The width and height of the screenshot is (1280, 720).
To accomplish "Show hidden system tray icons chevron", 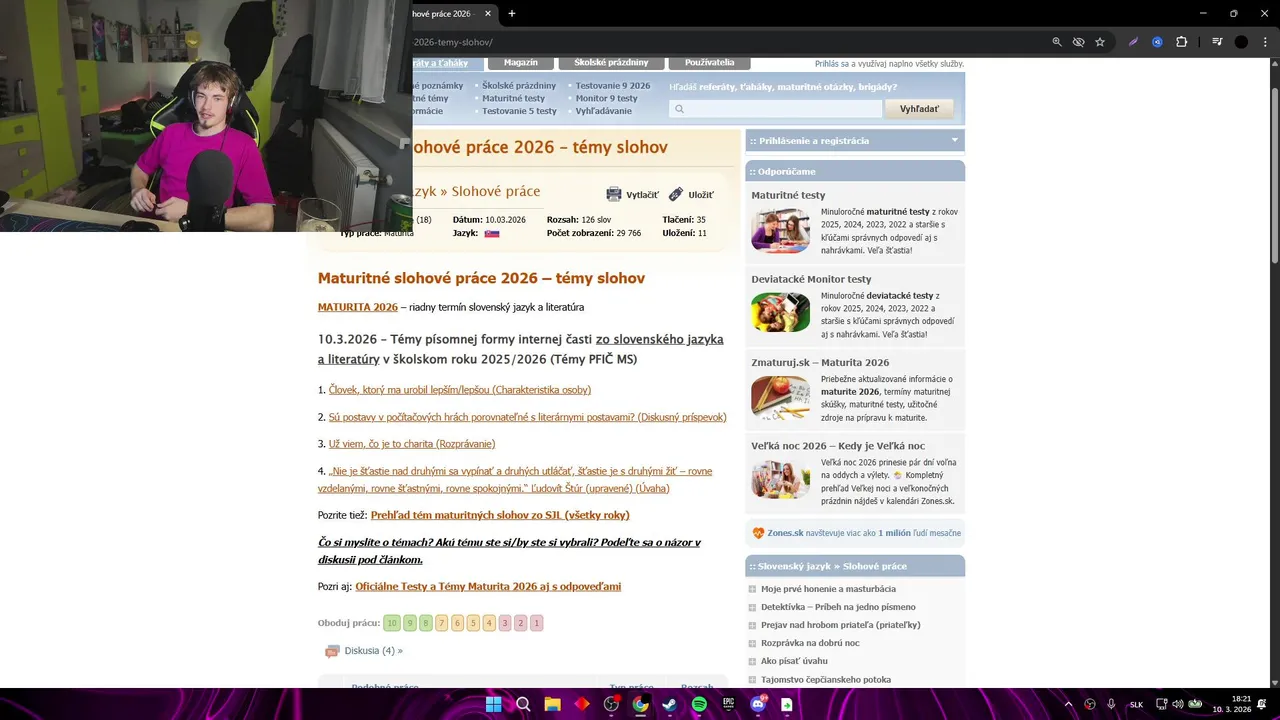I will [1068, 705].
